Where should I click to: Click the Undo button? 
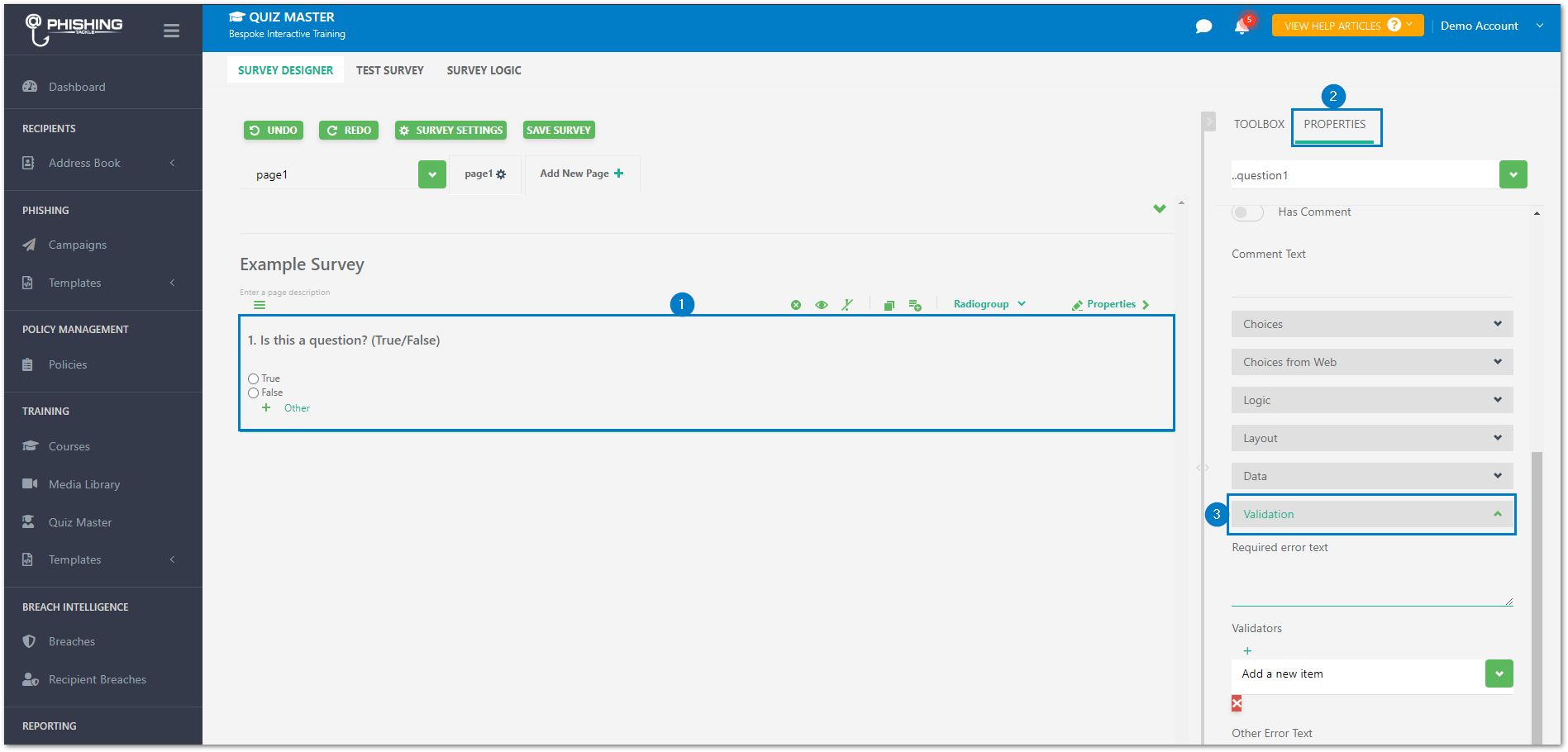click(274, 131)
